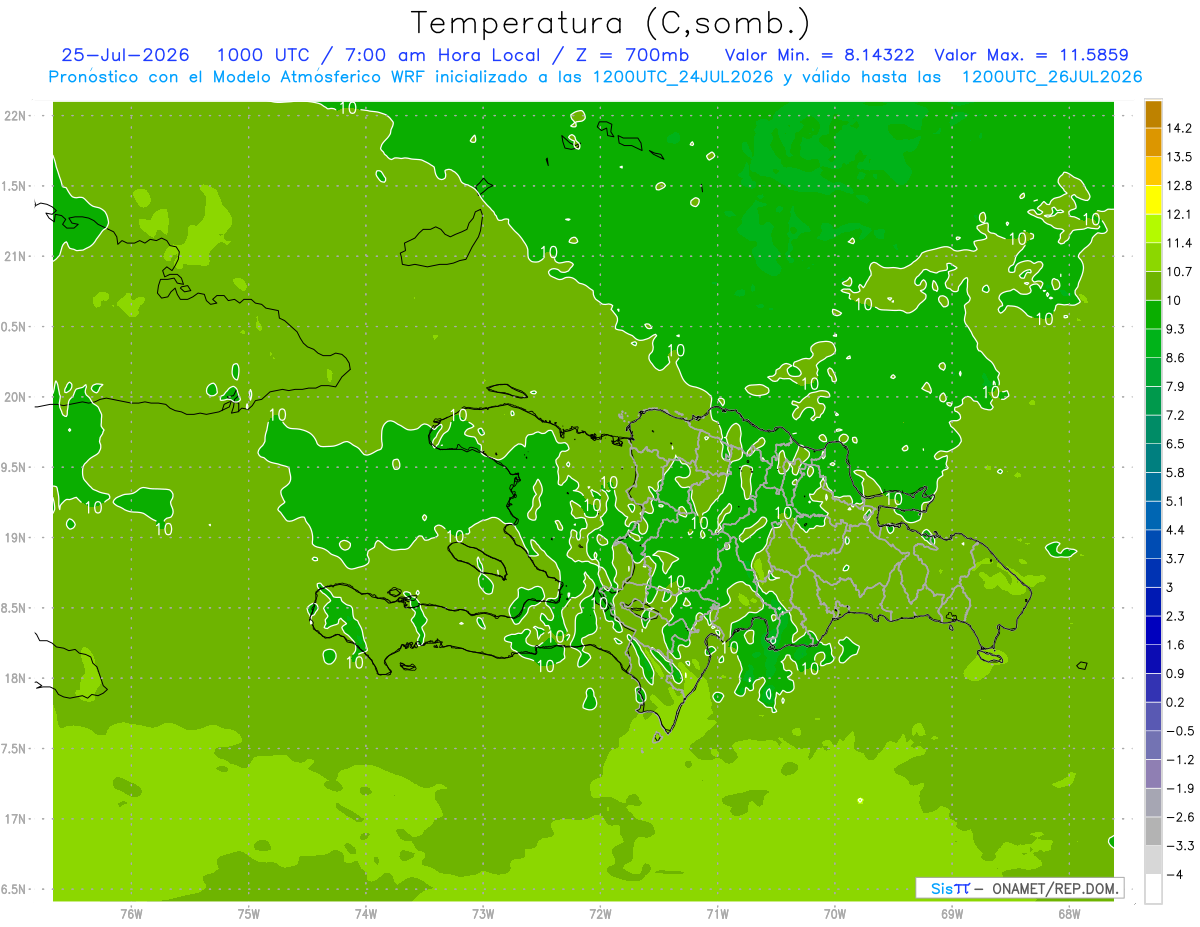Click the 'Temperatura (C,somb.)' chart title
The image size is (1200, 927).
click(x=609, y=23)
